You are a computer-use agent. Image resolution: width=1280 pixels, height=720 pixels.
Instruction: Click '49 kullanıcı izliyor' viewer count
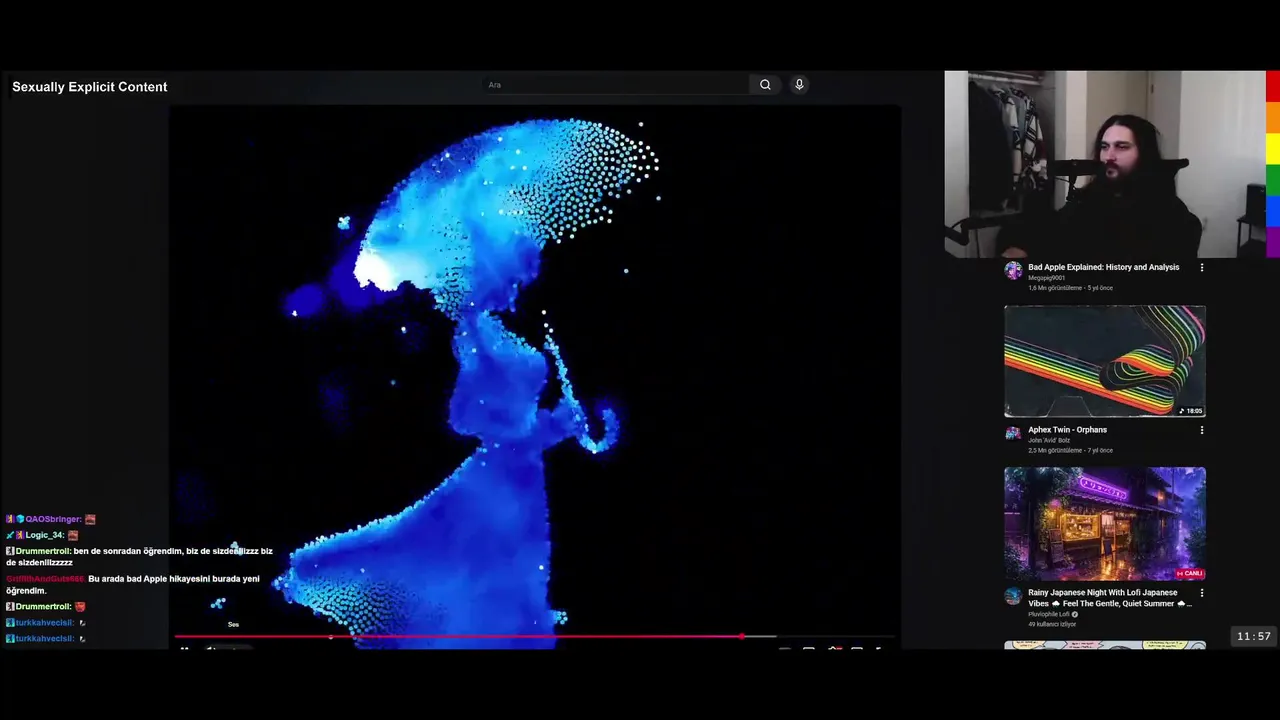click(x=1052, y=624)
